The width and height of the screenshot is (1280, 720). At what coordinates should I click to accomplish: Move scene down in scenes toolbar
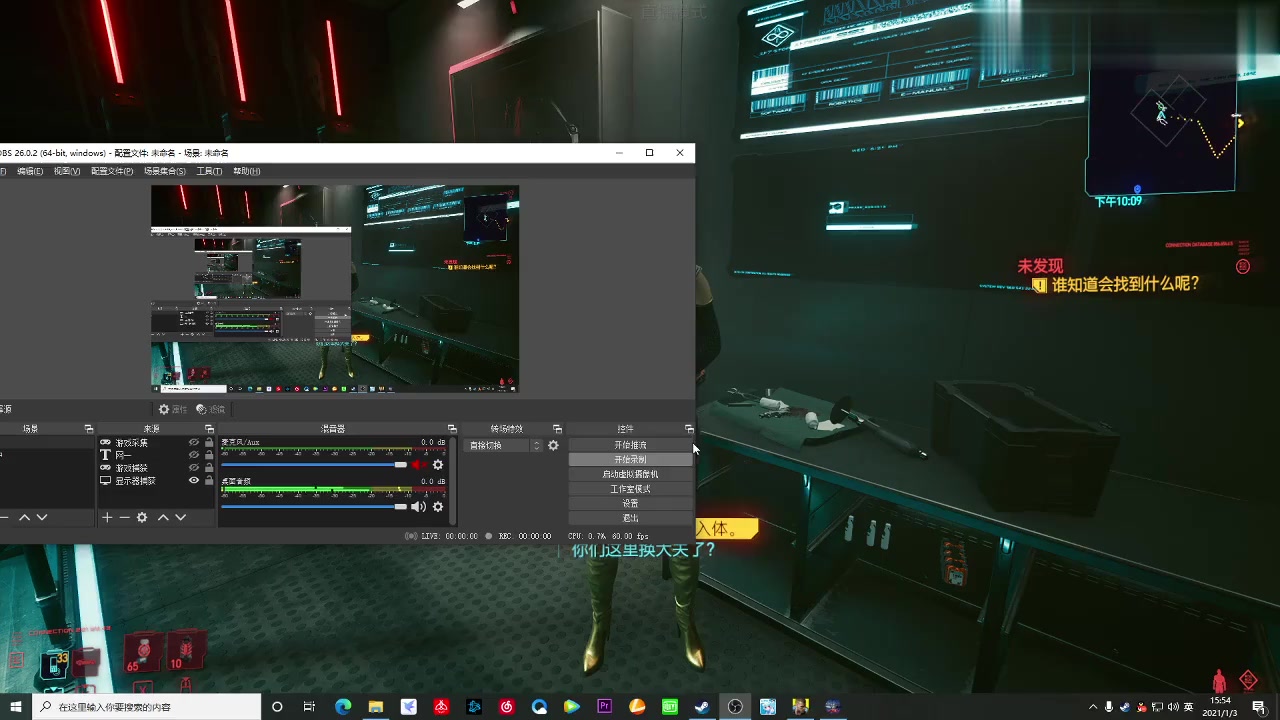pos(42,517)
